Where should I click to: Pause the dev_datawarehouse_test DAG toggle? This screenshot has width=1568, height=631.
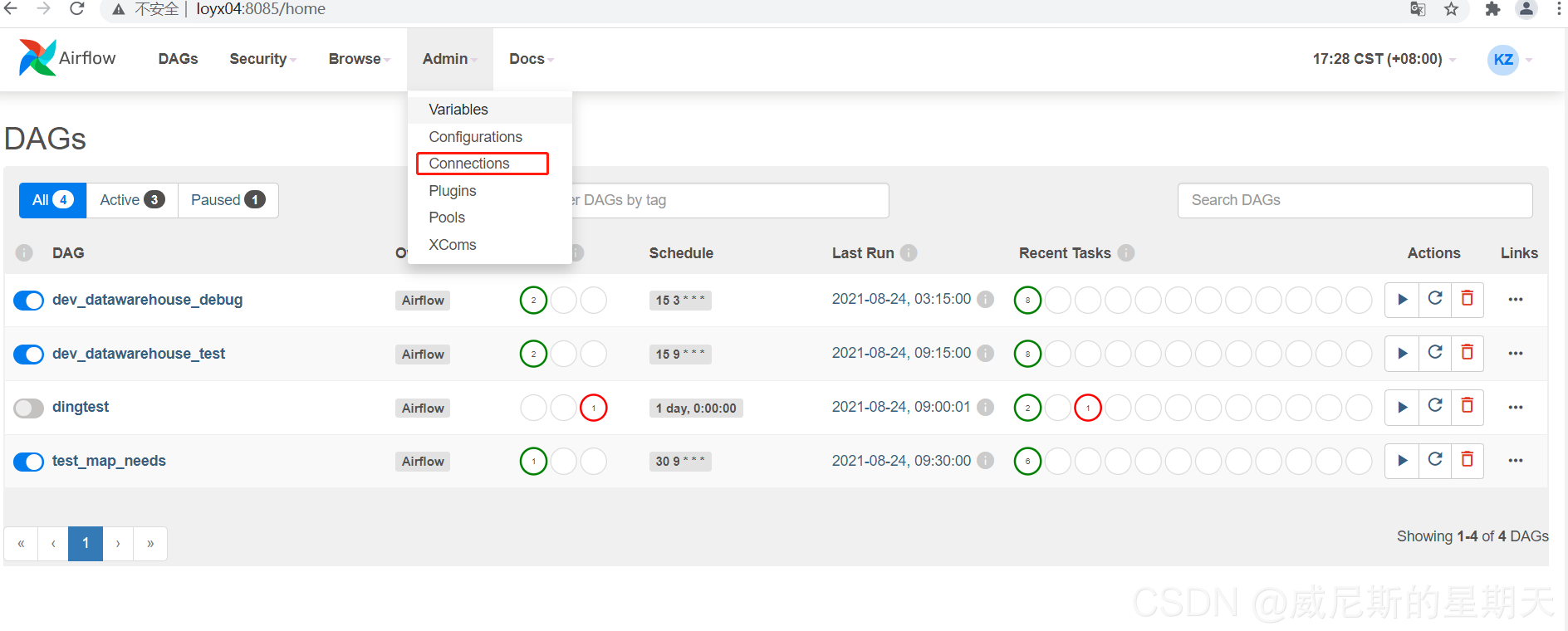(x=29, y=355)
